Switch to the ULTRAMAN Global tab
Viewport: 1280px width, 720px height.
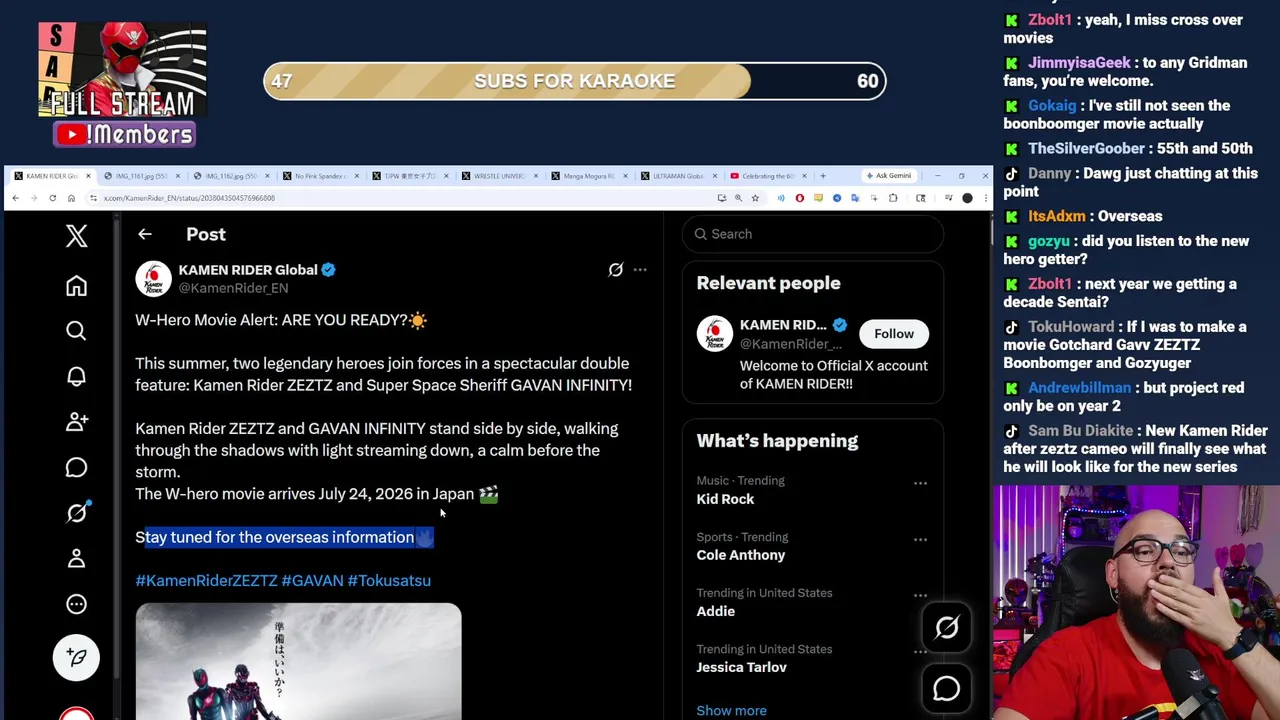tap(678, 176)
